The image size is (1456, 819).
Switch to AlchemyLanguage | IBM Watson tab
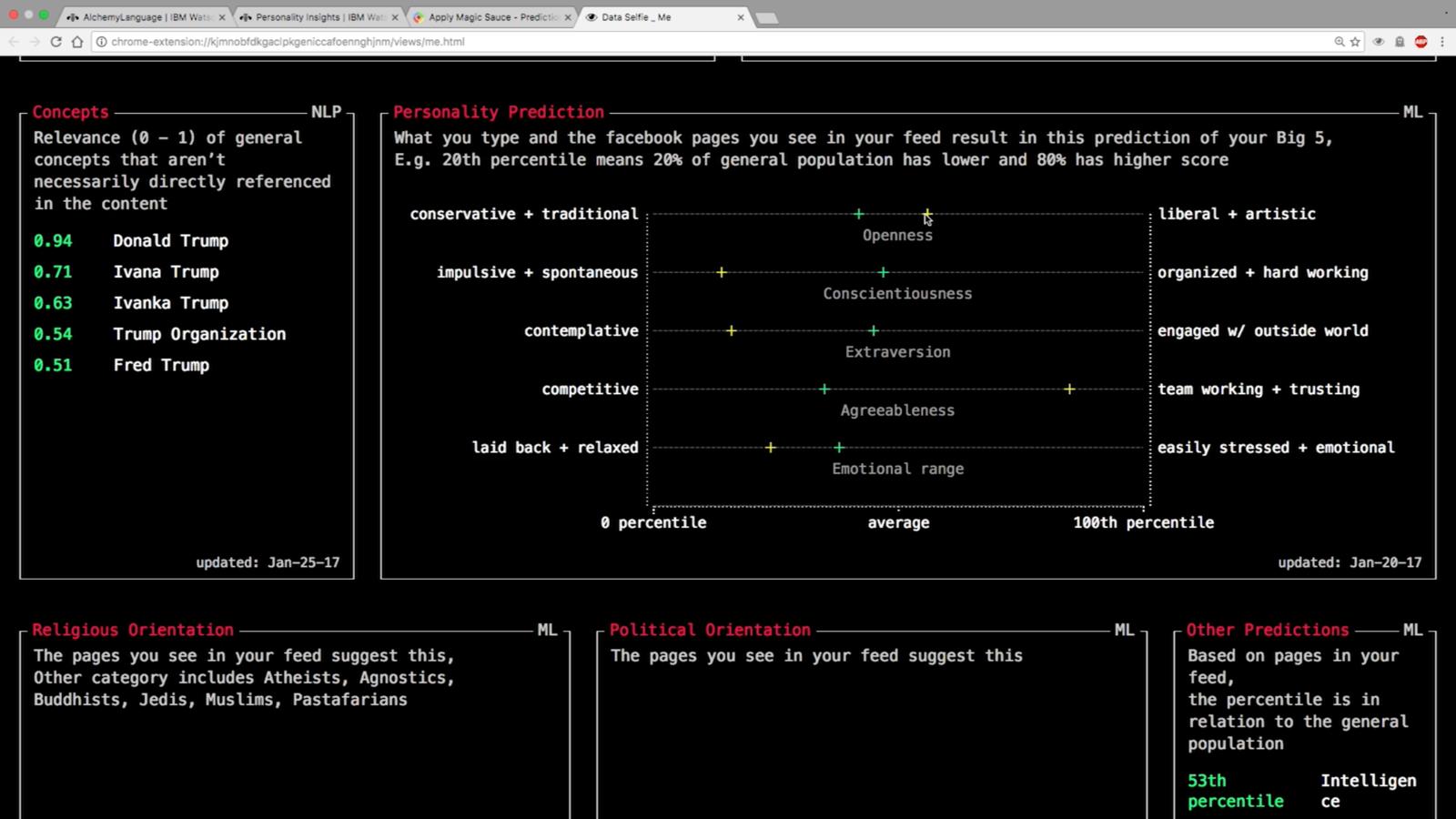click(145, 17)
